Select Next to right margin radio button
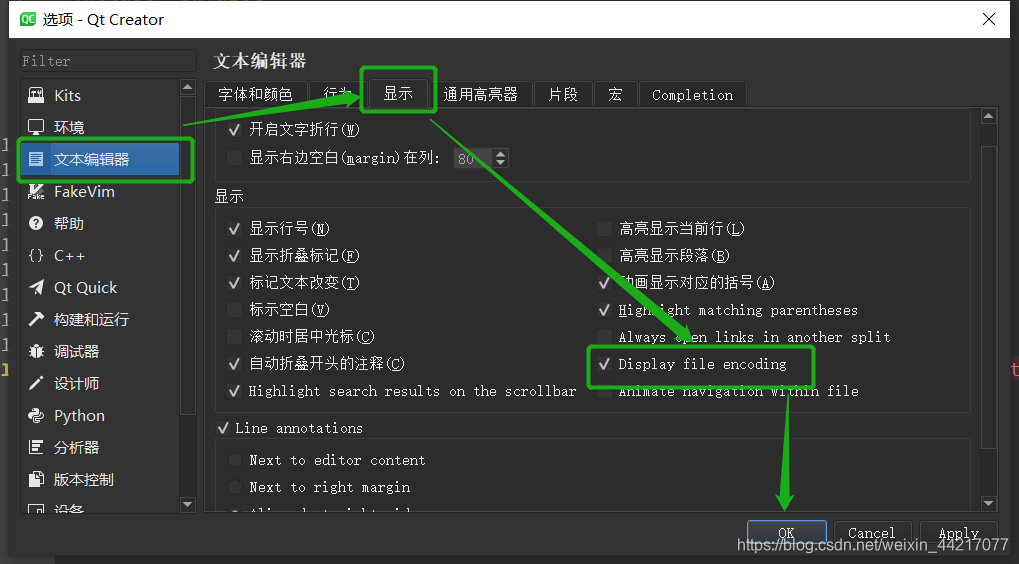Screen dimensions: 1019x564 [235, 487]
